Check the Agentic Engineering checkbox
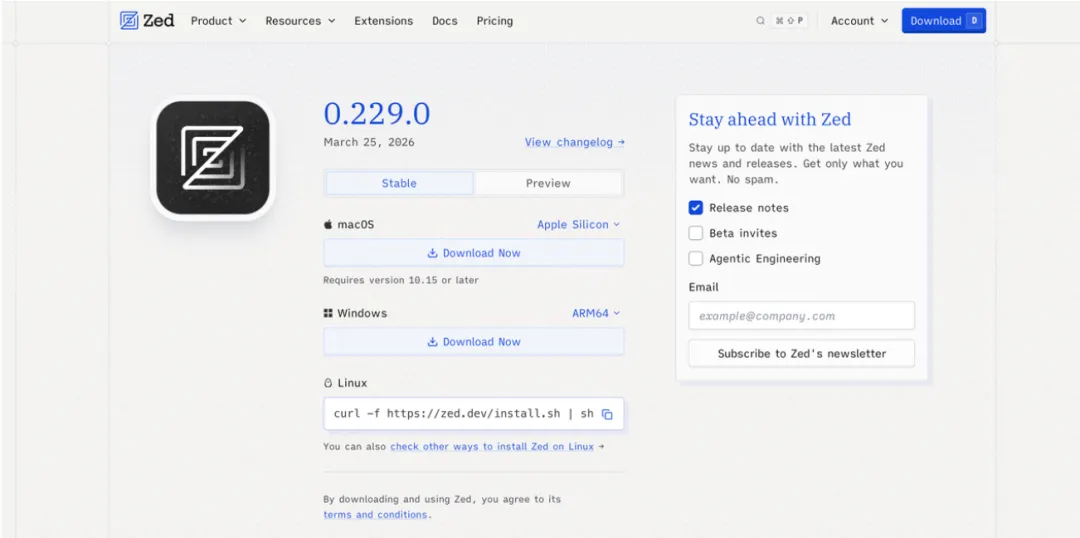 coord(696,259)
